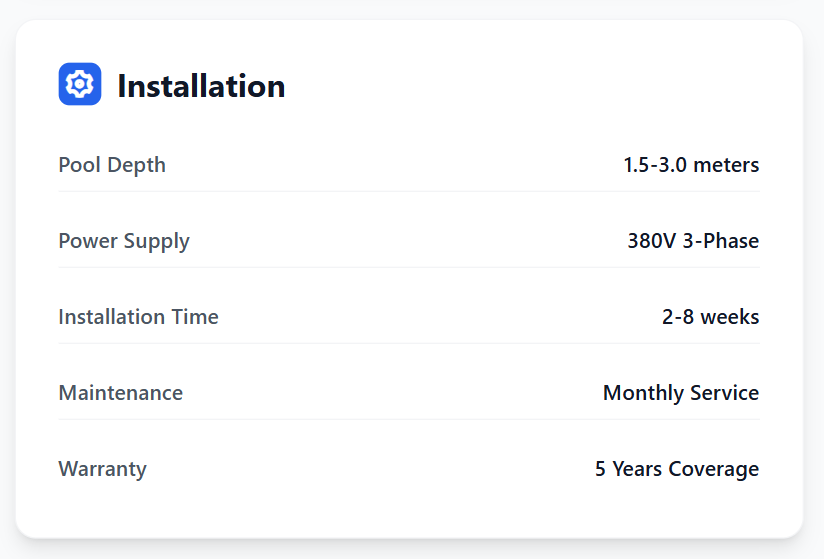Select the Warranty label
Viewport: 824px width, 559px height.
tap(103, 469)
